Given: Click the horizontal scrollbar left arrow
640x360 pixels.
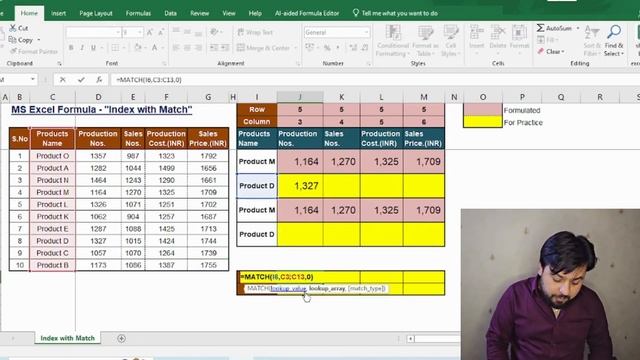Looking at the screenshot, I should tap(411, 338).
